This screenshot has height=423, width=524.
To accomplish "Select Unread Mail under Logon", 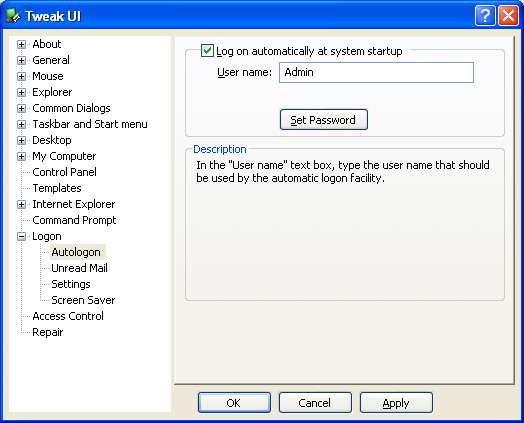I will pos(79,268).
